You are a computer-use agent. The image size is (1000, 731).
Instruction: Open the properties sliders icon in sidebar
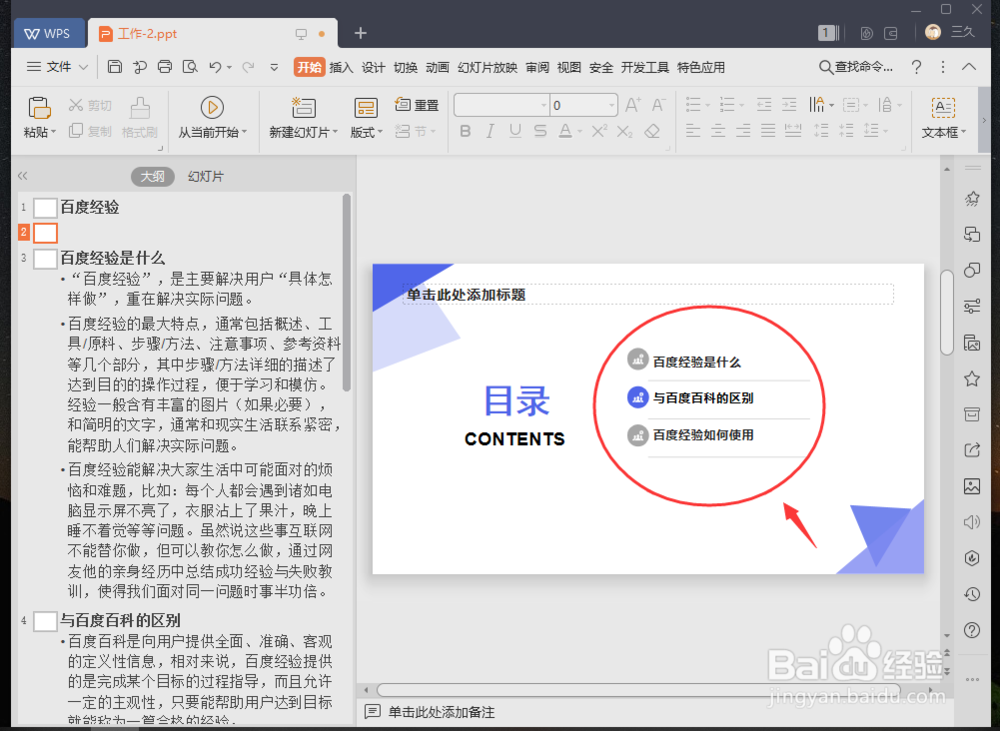click(x=972, y=307)
